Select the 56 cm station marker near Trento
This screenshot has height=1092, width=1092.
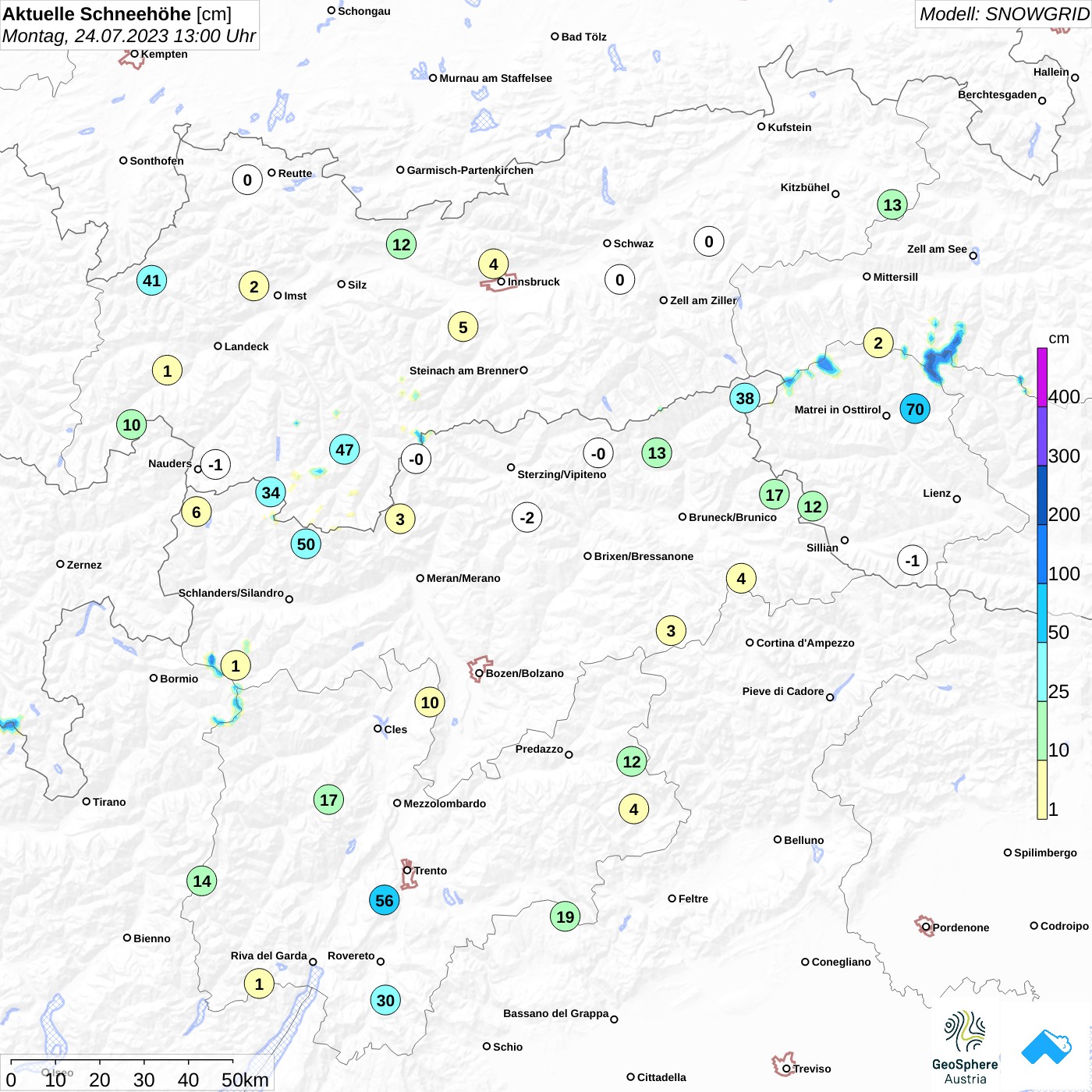(385, 900)
